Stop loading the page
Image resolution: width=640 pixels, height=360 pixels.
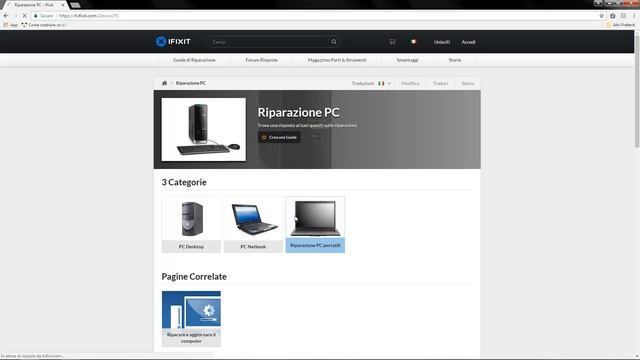24,16
